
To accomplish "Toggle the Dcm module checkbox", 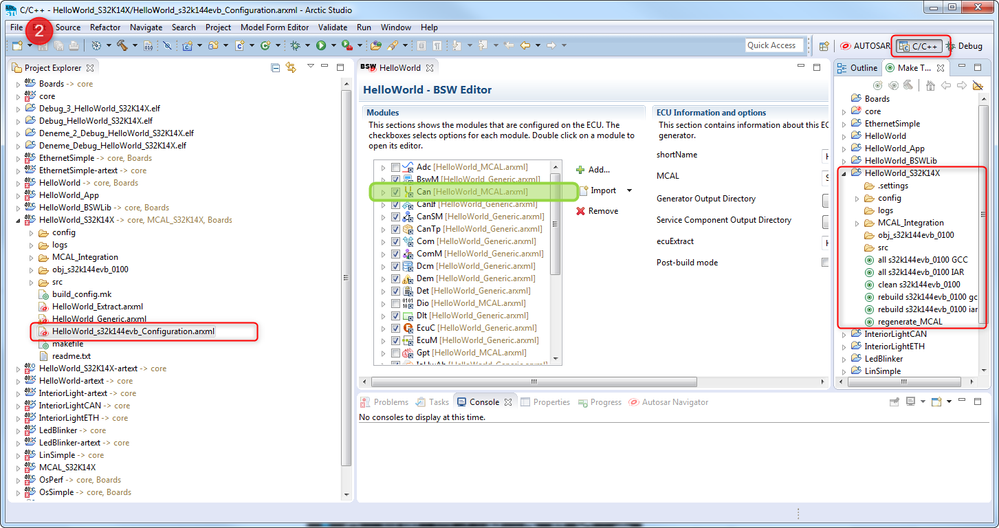I will pos(396,266).
